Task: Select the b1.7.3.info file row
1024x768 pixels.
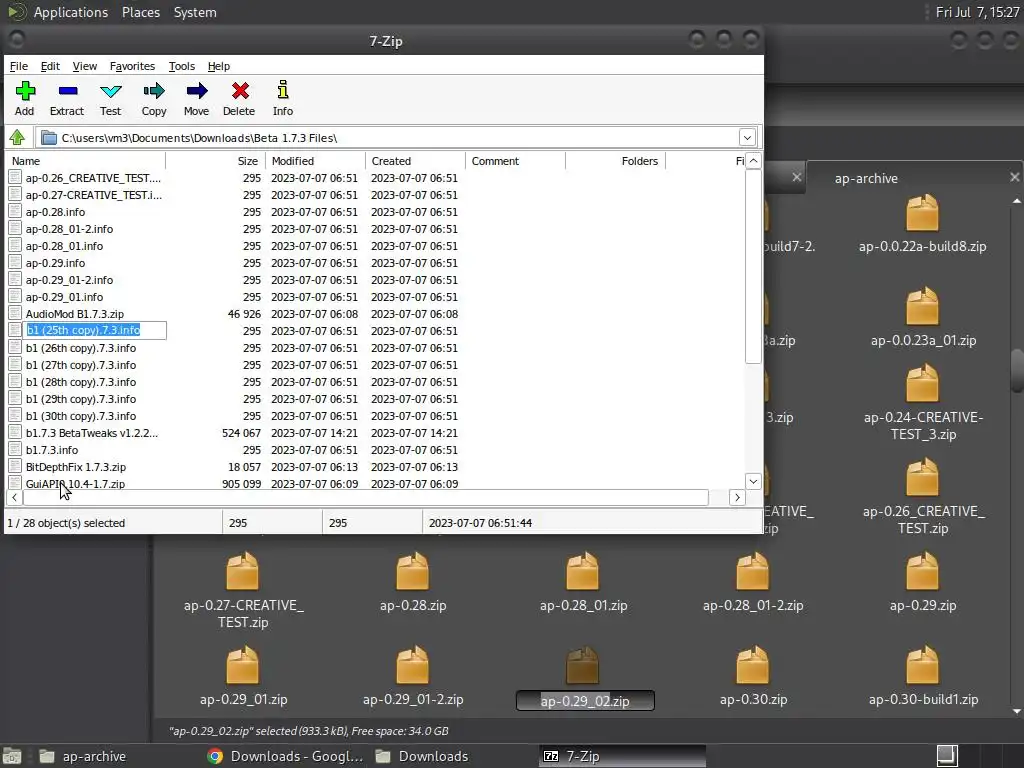Action: coord(376,450)
